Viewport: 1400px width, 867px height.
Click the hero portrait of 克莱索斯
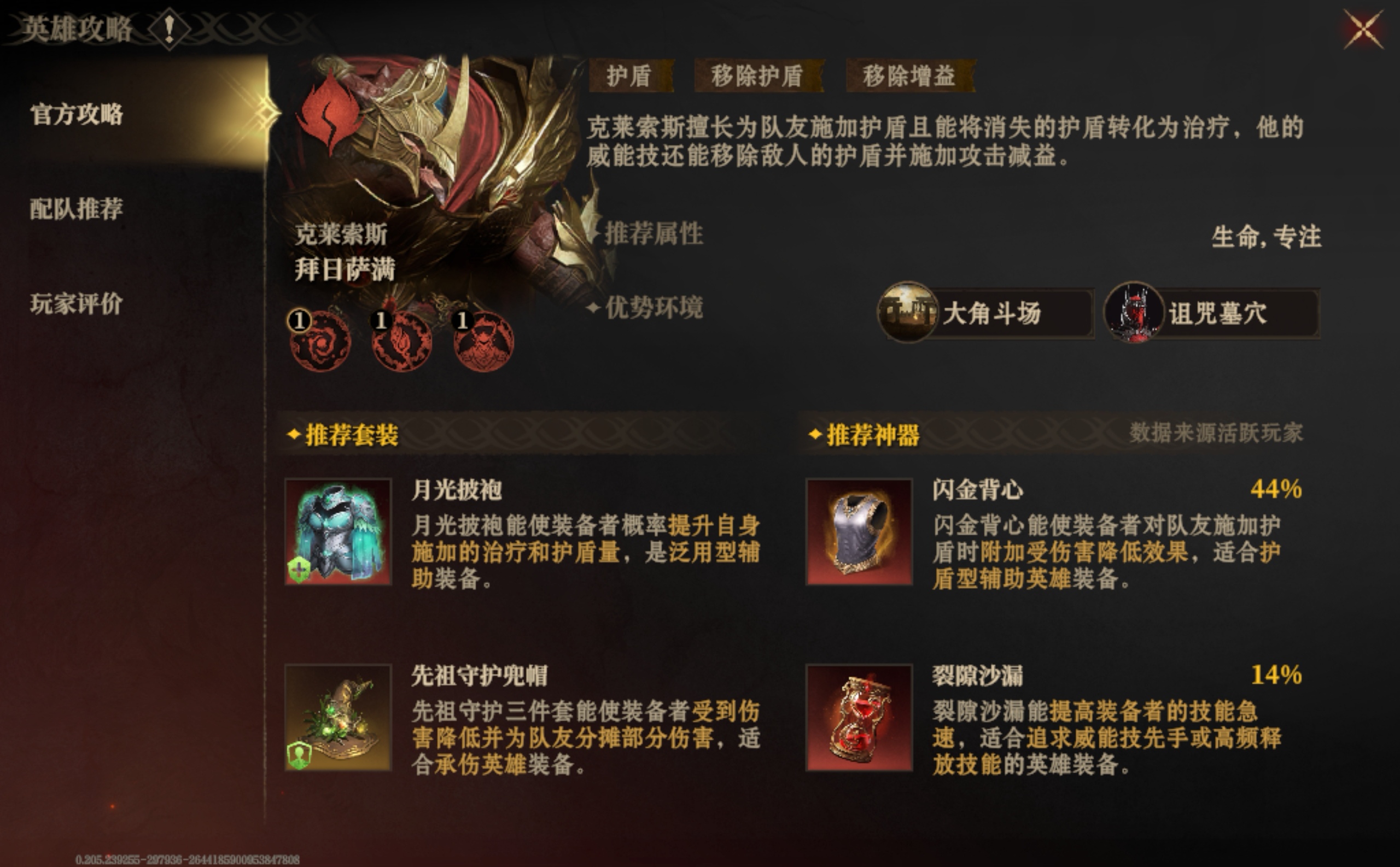pyautogui.click(x=436, y=172)
